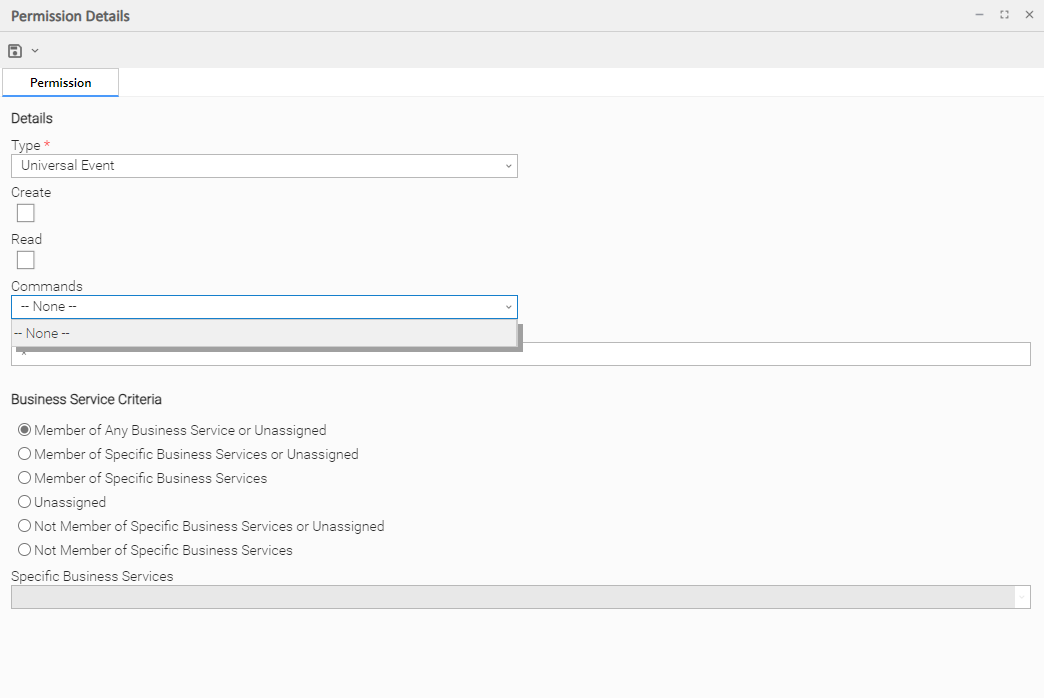Image resolution: width=1044 pixels, height=698 pixels.
Task: Open the Save options dropdown arrow
Action: coord(35,51)
